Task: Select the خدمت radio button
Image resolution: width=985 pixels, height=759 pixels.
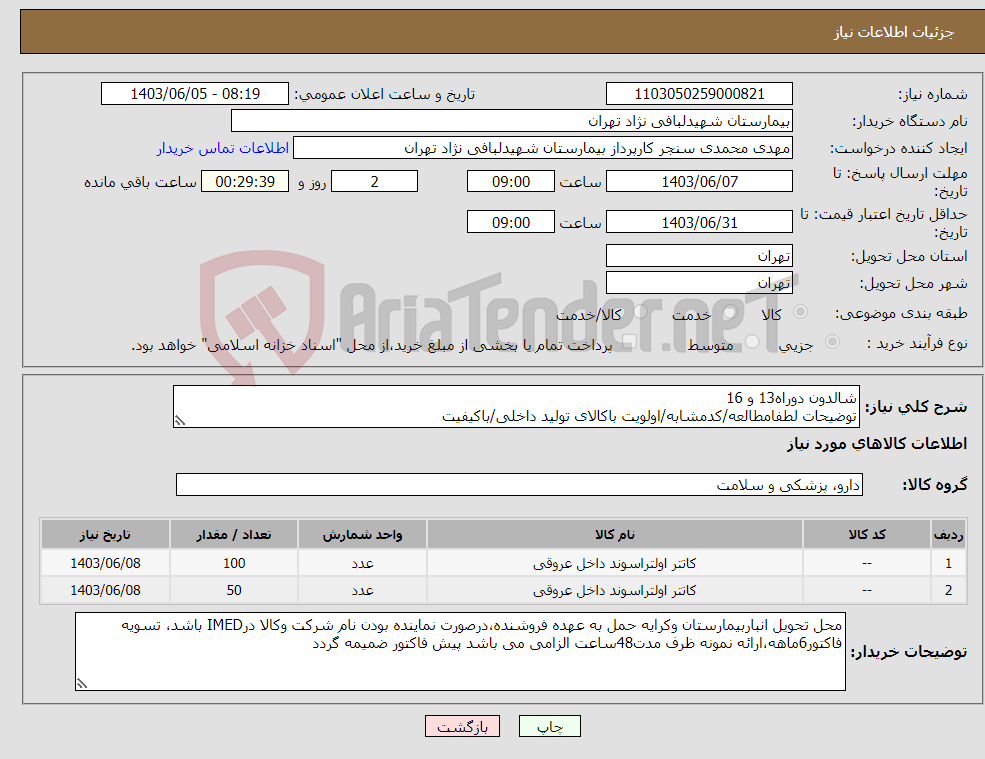Action: click(x=730, y=312)
